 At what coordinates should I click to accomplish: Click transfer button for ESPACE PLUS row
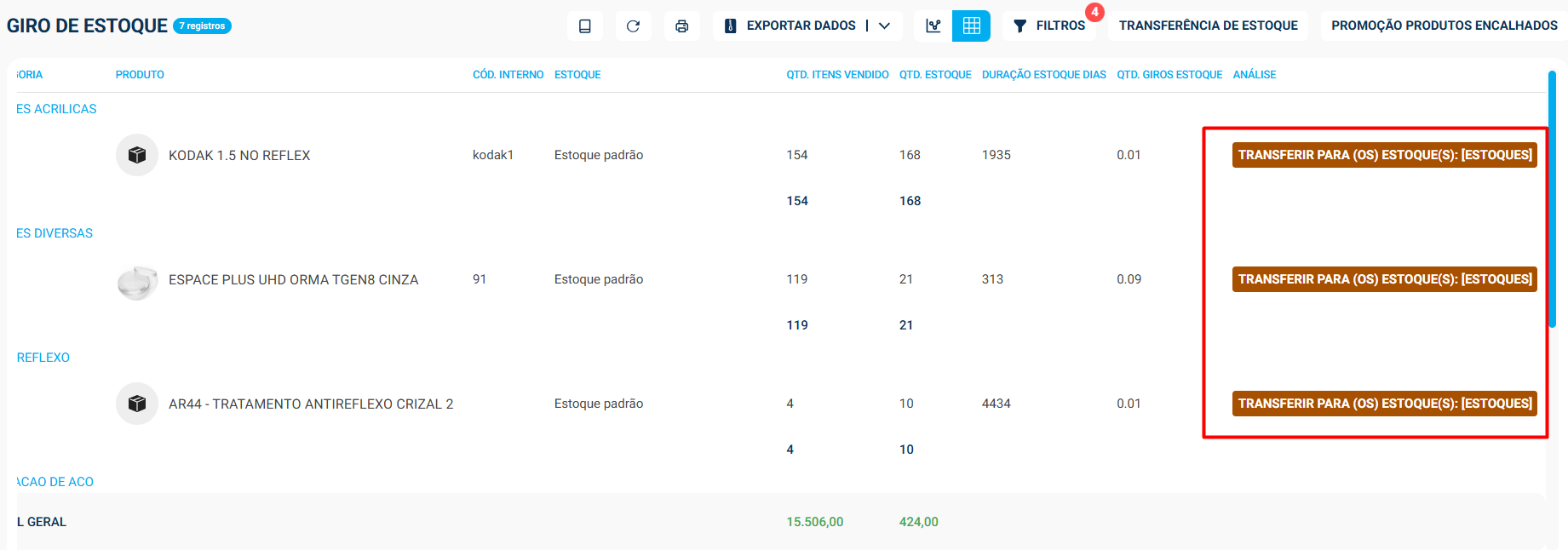(1384, 279)
